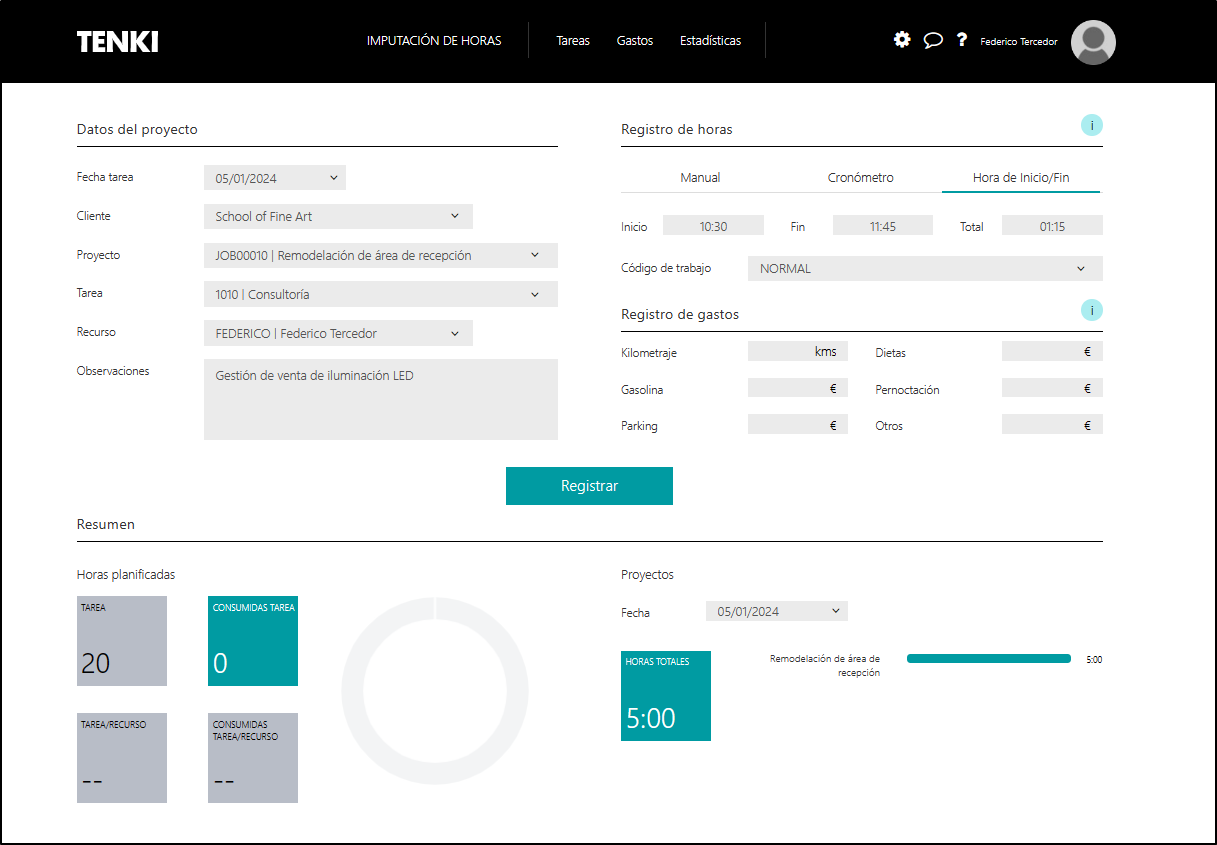1217x845 pixels.
Task: Click the Otros amount field
Action: (1052, 424)
